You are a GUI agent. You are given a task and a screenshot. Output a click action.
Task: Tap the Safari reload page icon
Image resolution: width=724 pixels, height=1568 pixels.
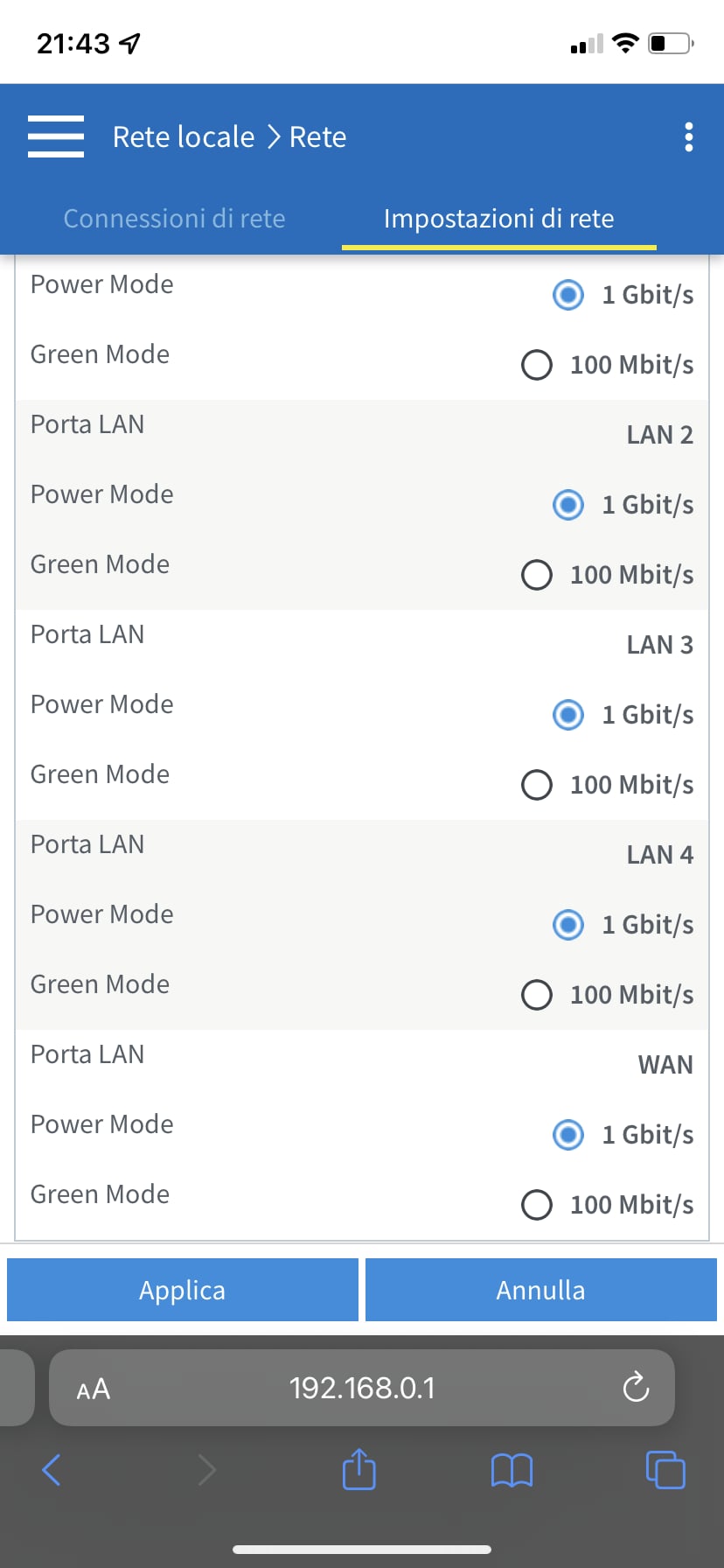tap(636, 1388)
